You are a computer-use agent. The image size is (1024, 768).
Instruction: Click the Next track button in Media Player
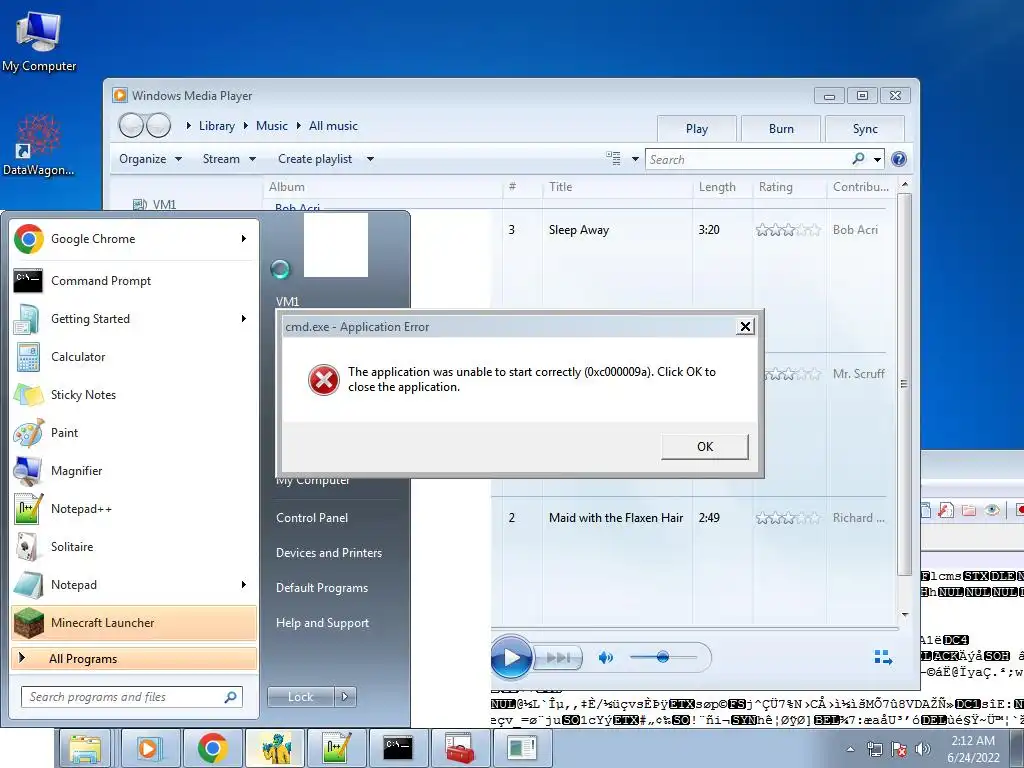click(558, 658)
